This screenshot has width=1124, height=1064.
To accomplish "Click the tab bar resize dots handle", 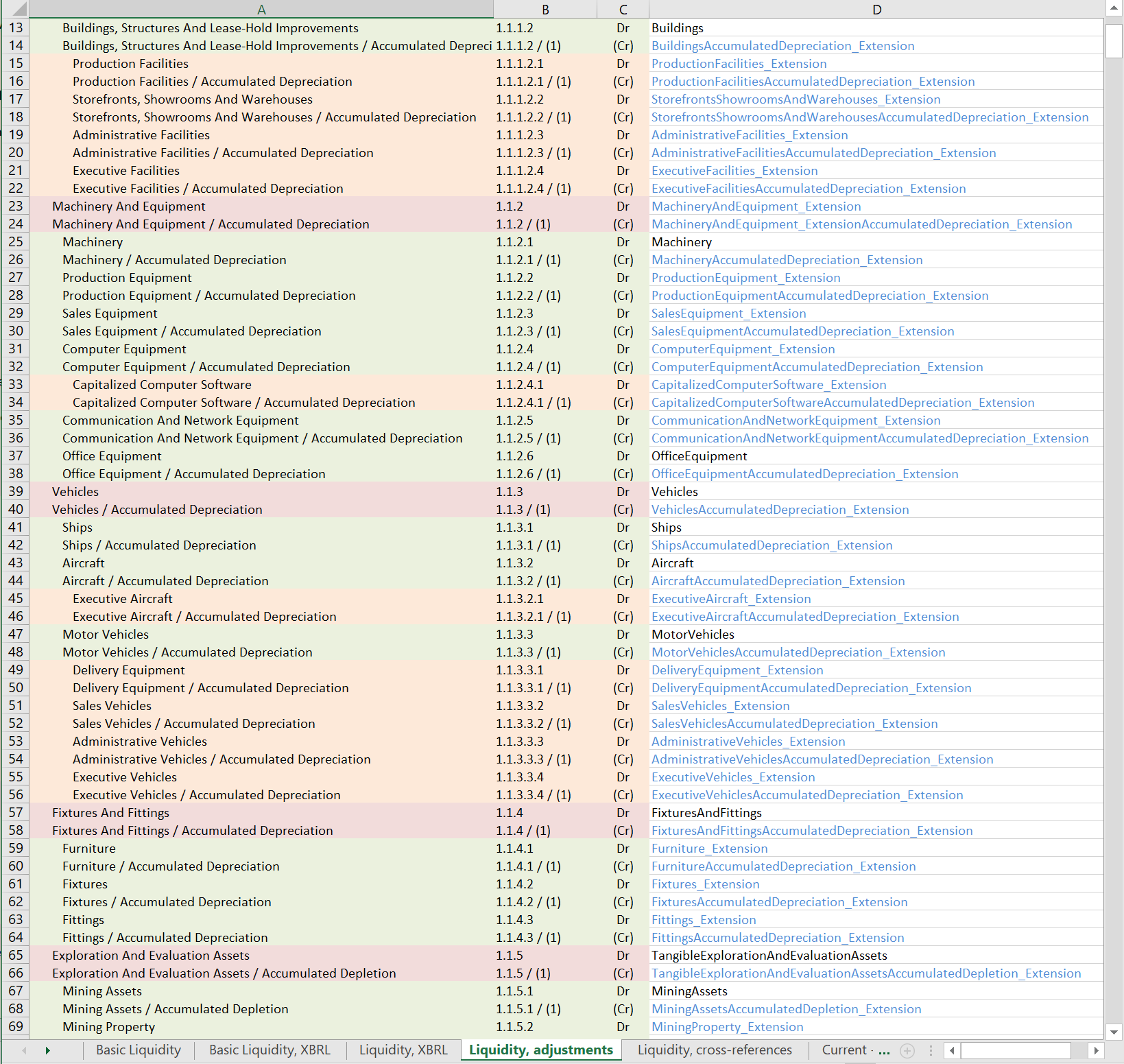I will pyautogui.click(x=931, y=1050).
